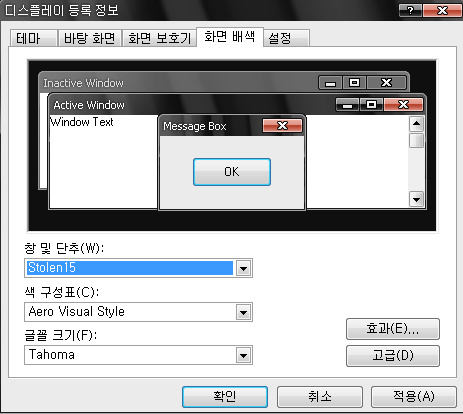Viewport: 463px width, 414px height.
Task: Close the display properties dialog
Action: point(442,11)
